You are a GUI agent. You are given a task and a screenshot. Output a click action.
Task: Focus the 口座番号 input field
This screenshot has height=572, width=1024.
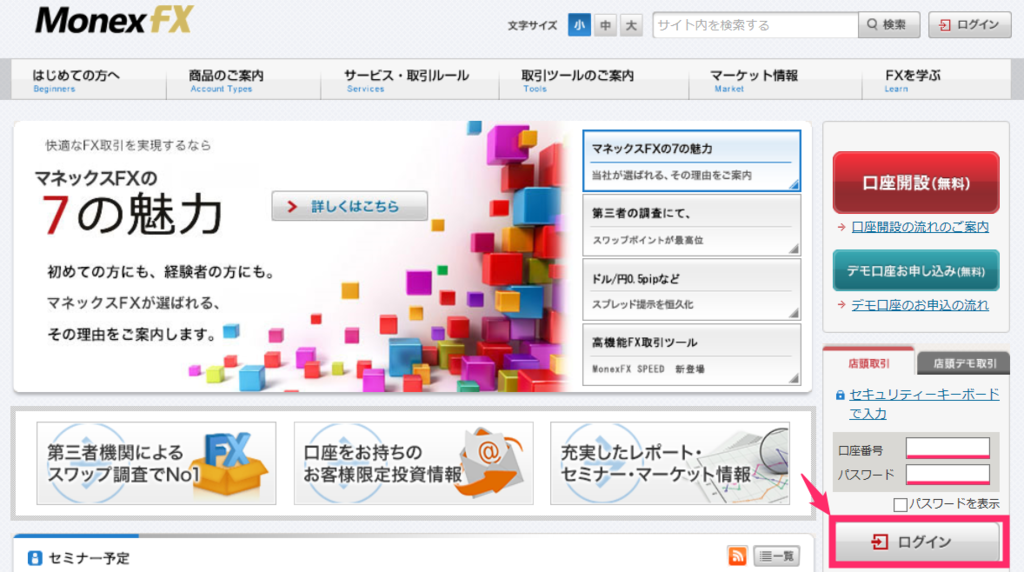point(948,448)
